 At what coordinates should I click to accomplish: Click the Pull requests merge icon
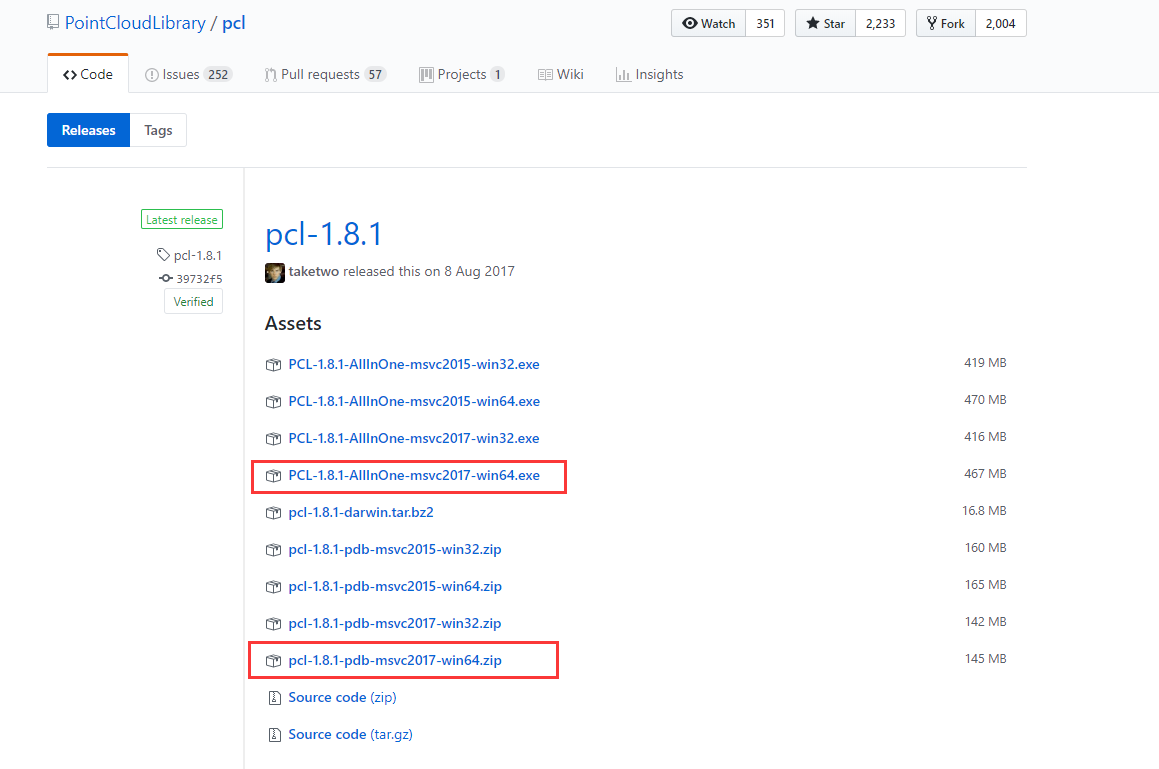pyautogui.click(x=271, y=75)
